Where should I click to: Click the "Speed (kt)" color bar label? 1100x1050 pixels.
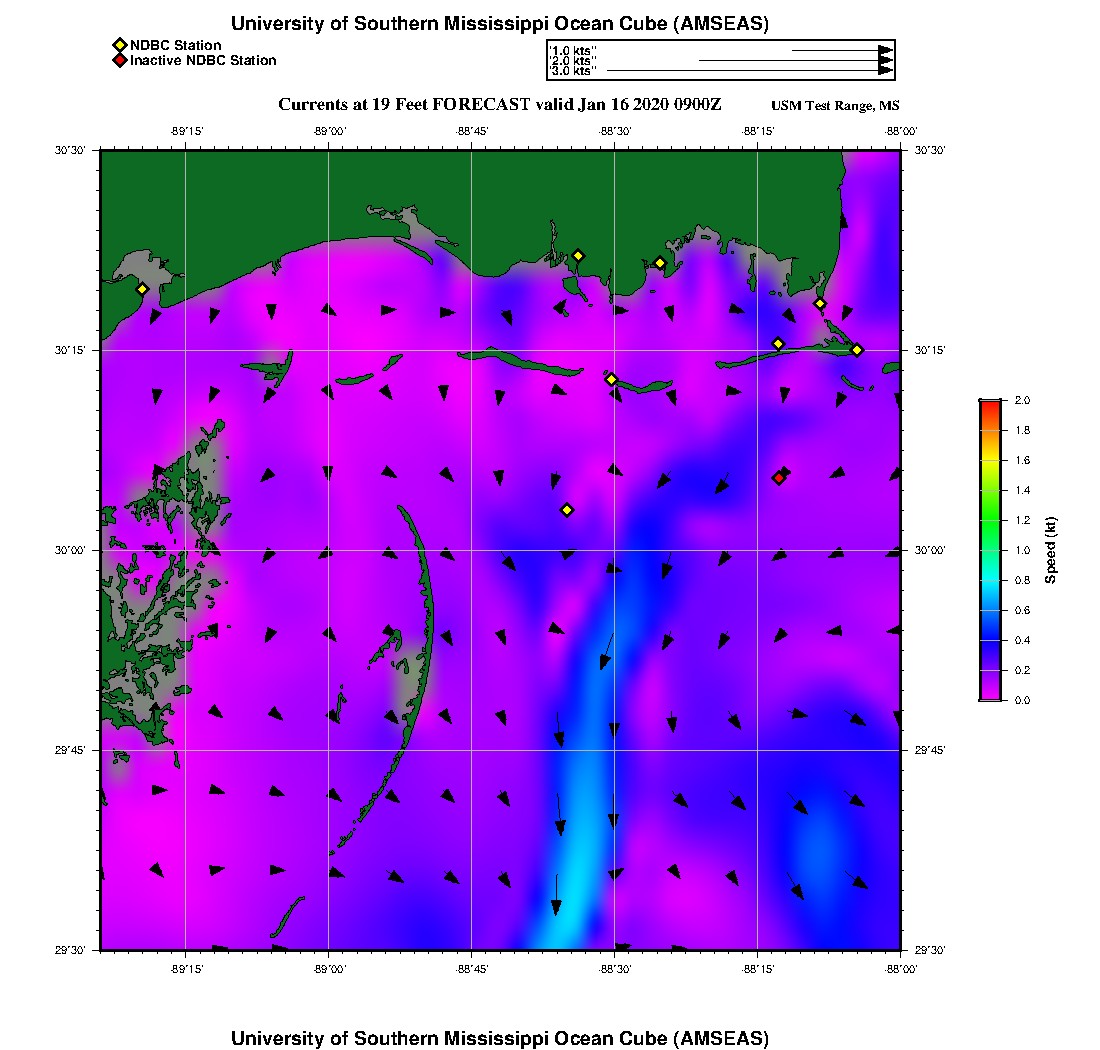tap(1051, 550)
